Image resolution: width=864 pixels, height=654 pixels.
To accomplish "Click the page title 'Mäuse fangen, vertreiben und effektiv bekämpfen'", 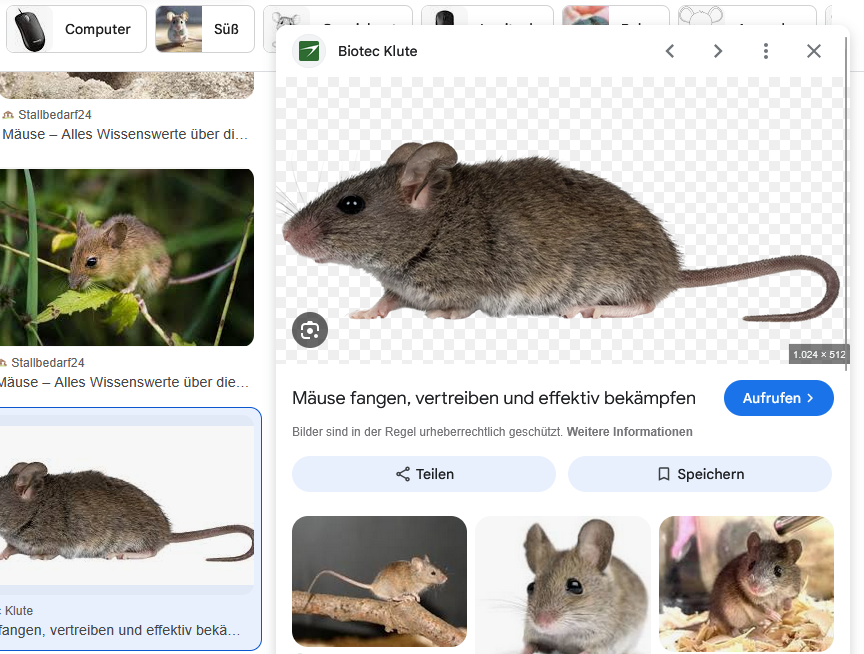I will [493, 398].
